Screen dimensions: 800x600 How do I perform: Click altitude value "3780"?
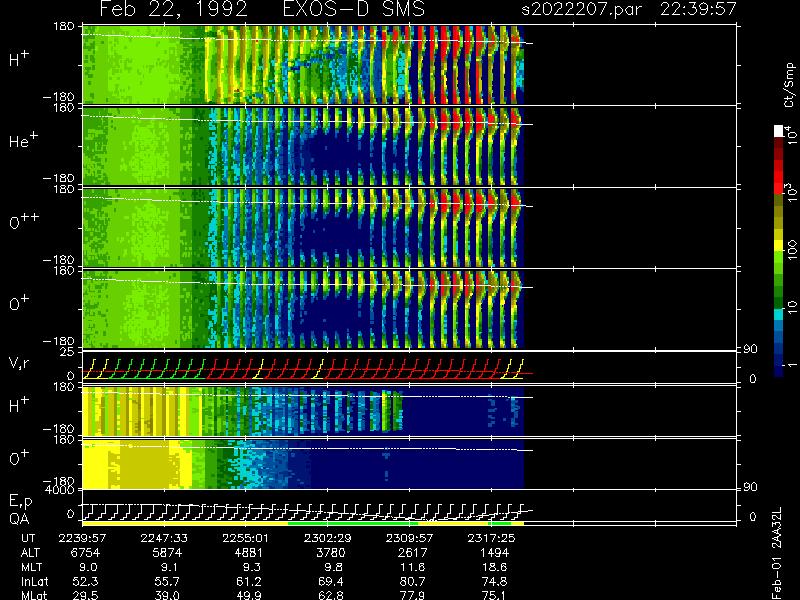[330, 553]
